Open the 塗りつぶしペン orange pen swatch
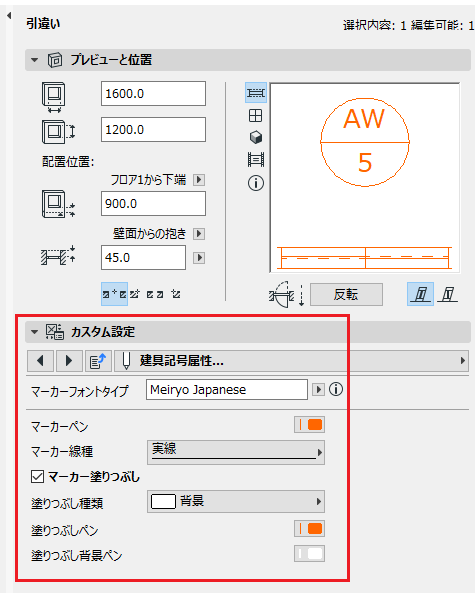The image size is (475, 593). click(x=309, y=529)
